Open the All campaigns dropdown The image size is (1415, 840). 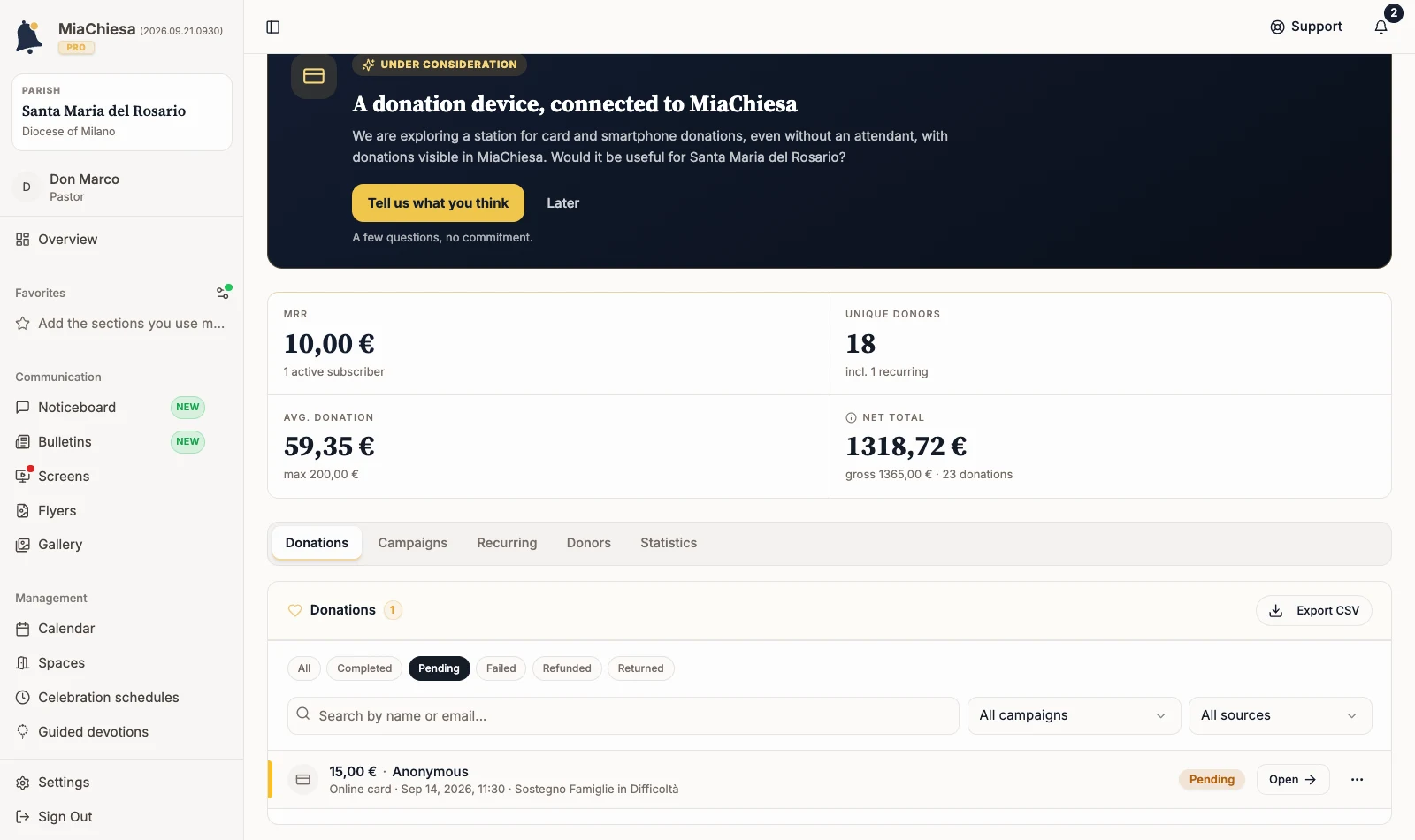click(x=1074, y=715)
